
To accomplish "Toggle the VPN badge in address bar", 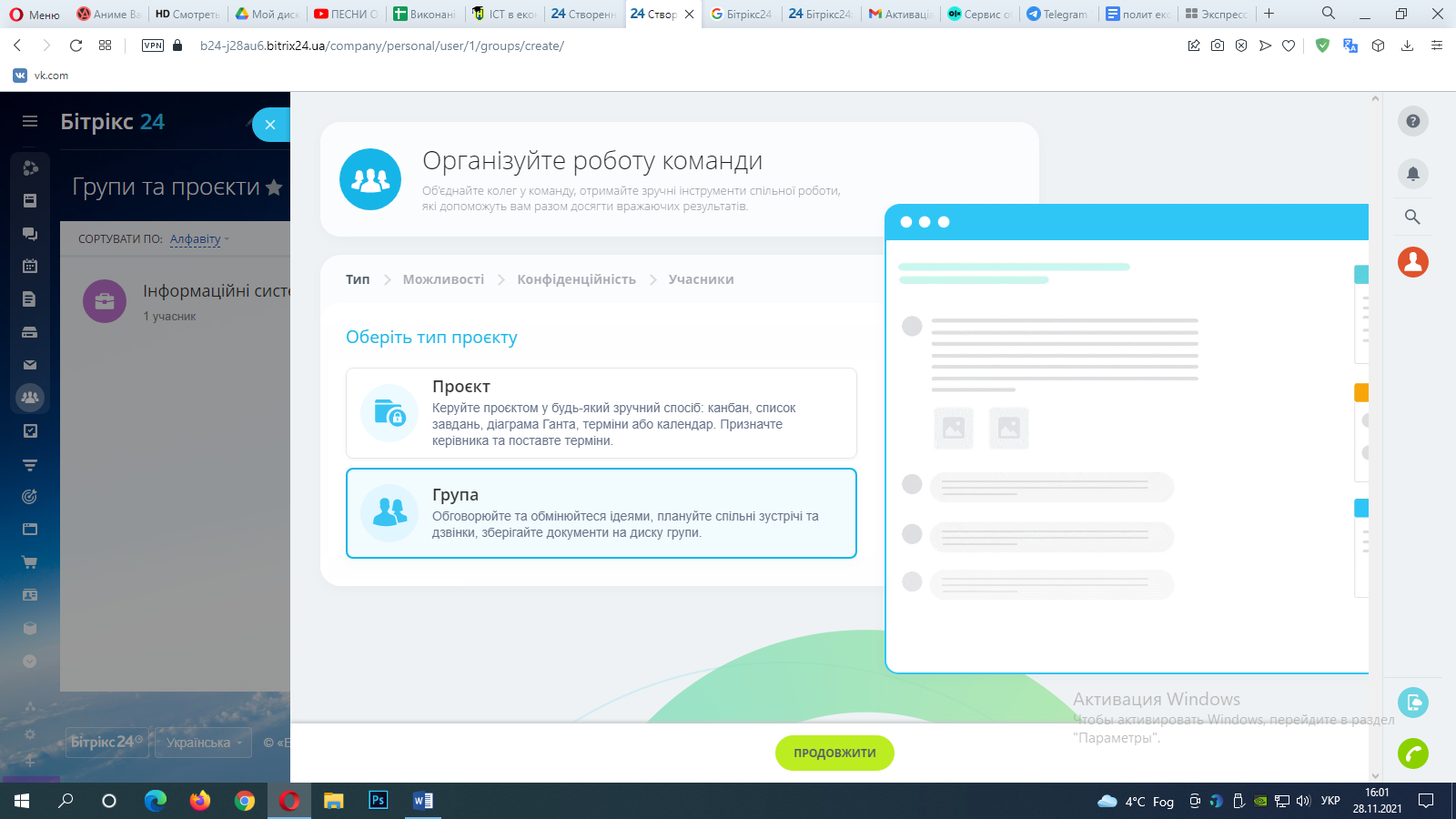I will tap(153, 45).
